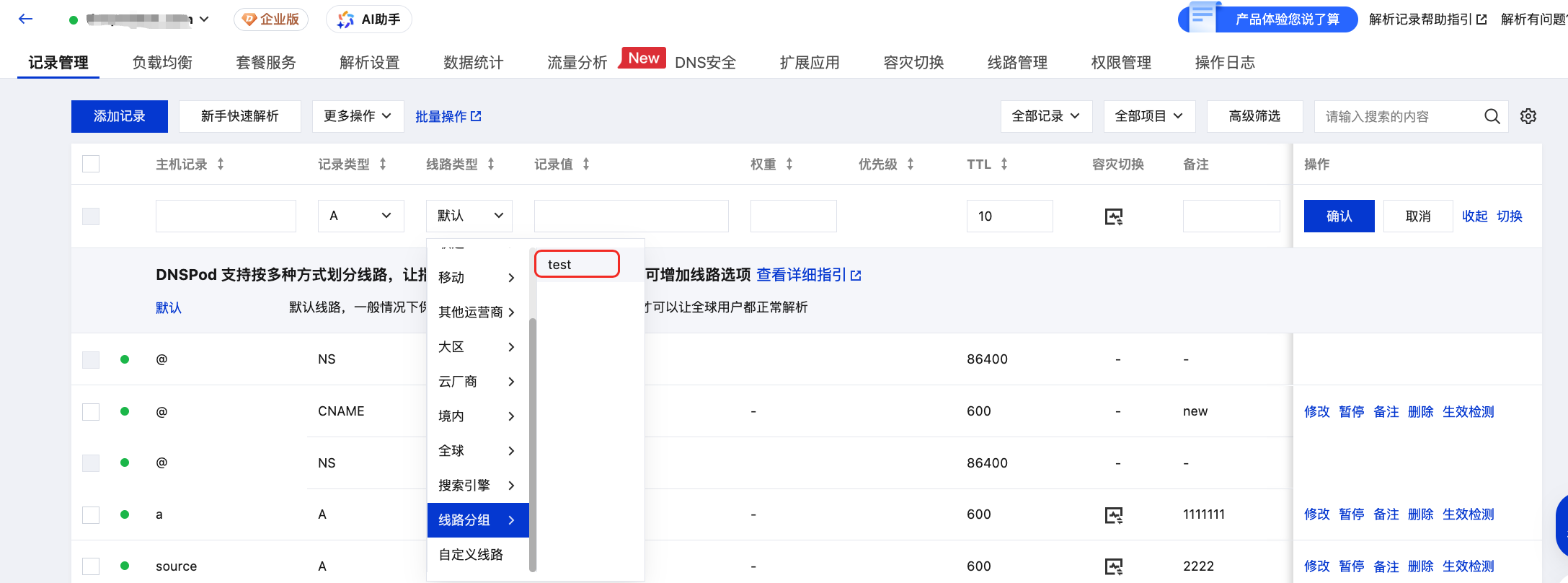This screenshot has width=1568, height=583.
Task: Check the CNAME record row checkbox
Action: coord(91,411)
